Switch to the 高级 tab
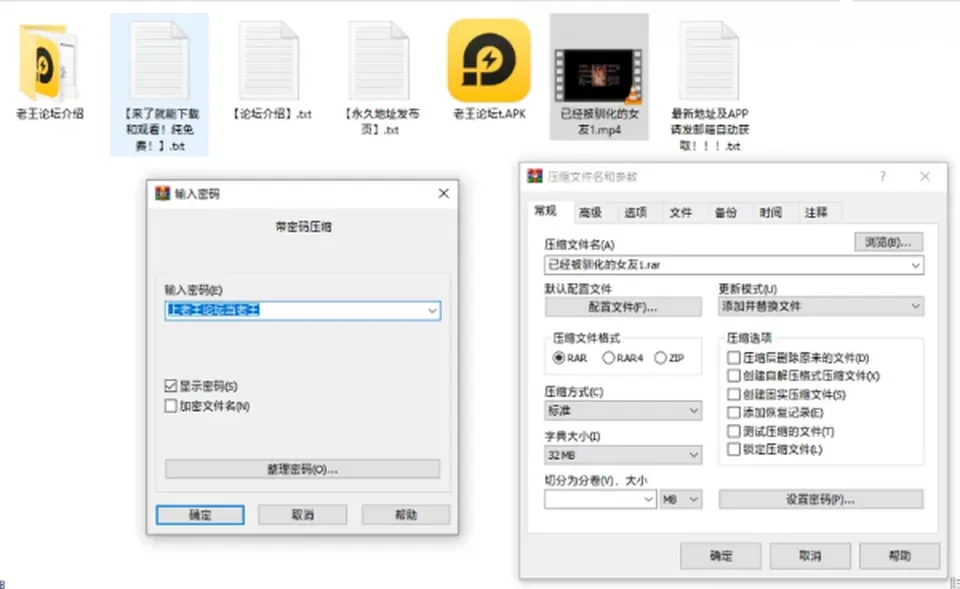 point(590,212)
